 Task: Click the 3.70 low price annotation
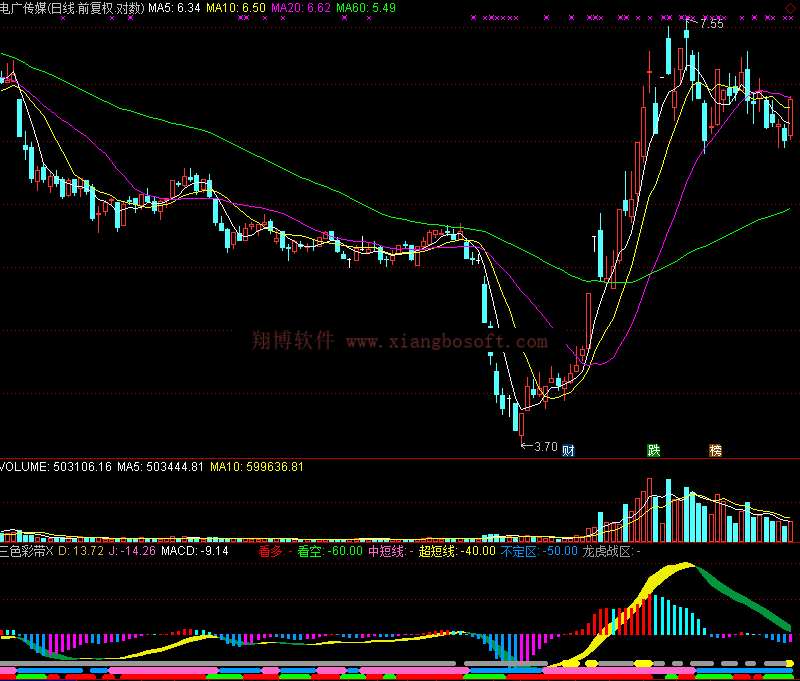(x=545, y=447)
